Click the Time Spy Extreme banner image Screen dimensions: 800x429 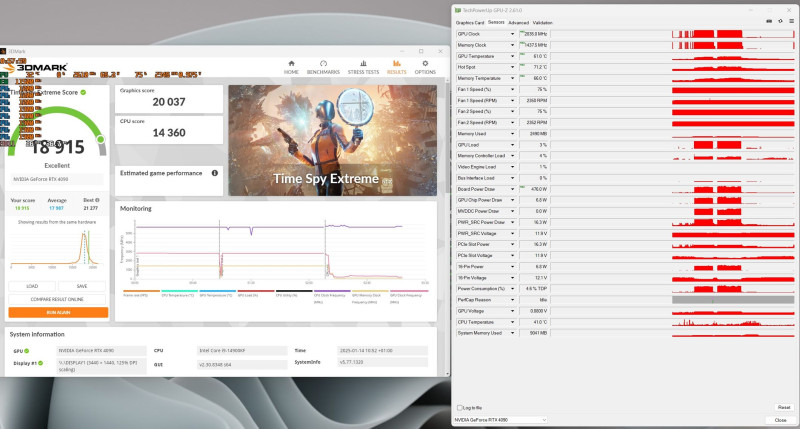click(x=333, y=140)
